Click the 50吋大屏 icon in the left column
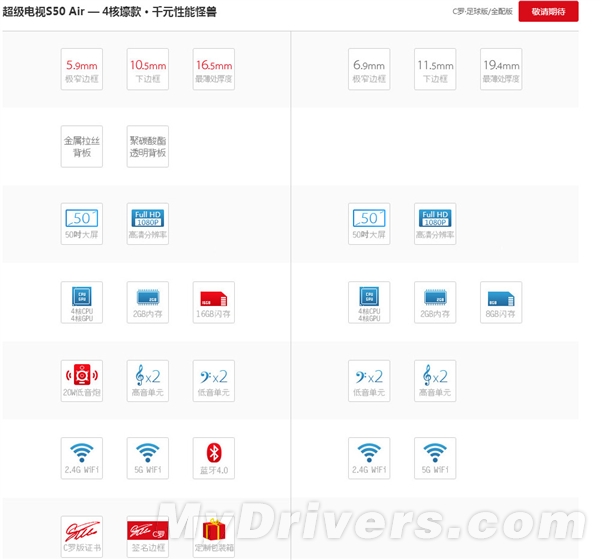 coord(82,224)
